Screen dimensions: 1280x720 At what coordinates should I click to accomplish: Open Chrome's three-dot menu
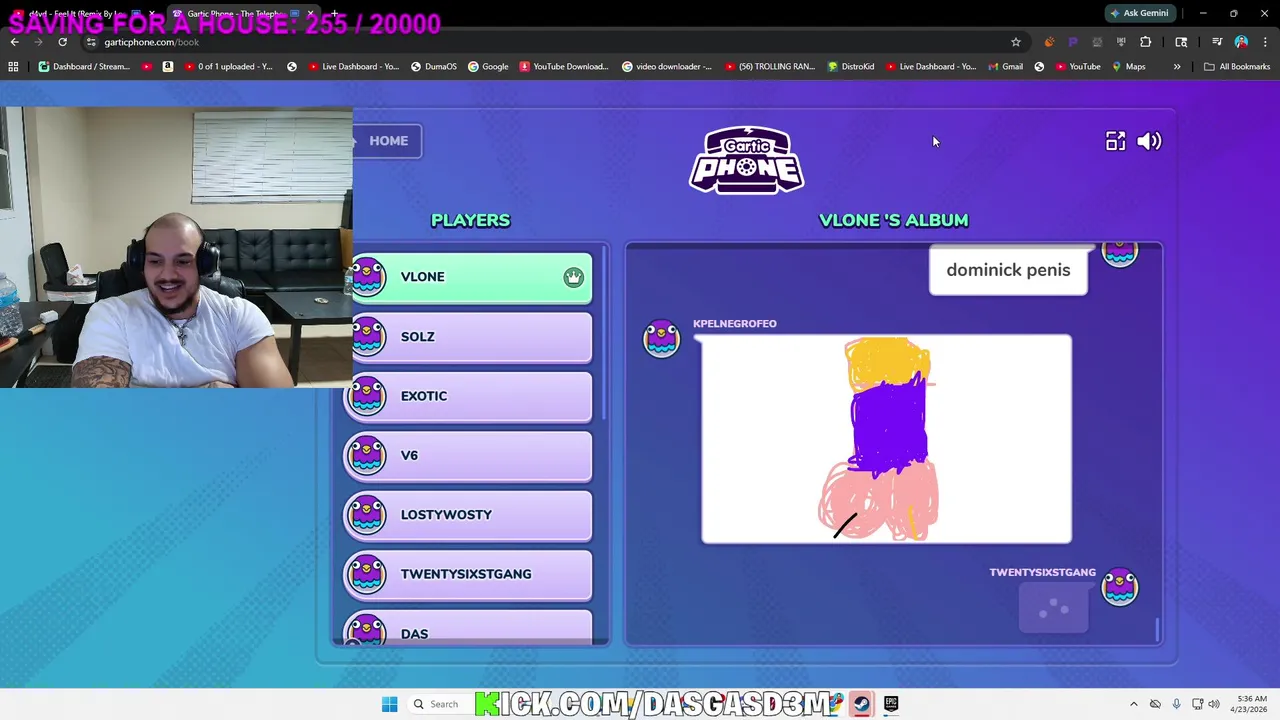pos(1265,42)
